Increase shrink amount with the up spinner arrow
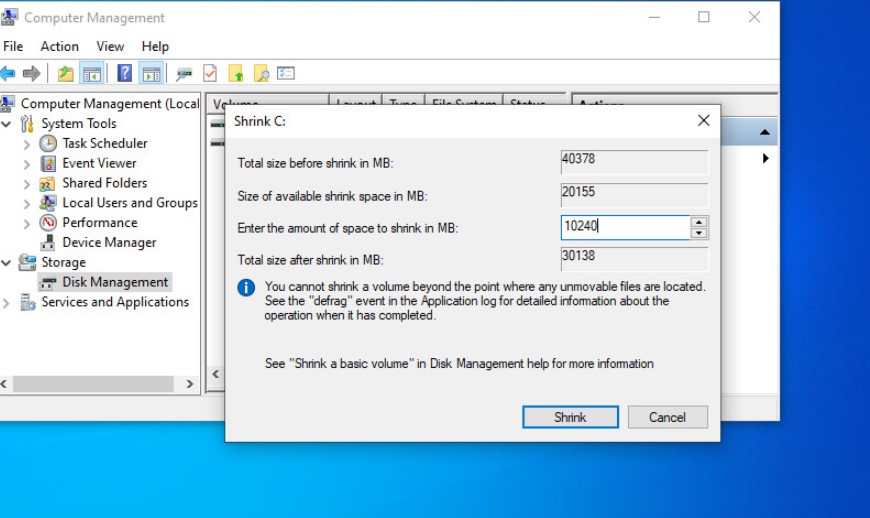This screenshot has height=518, width=870. tap(699, 222)
